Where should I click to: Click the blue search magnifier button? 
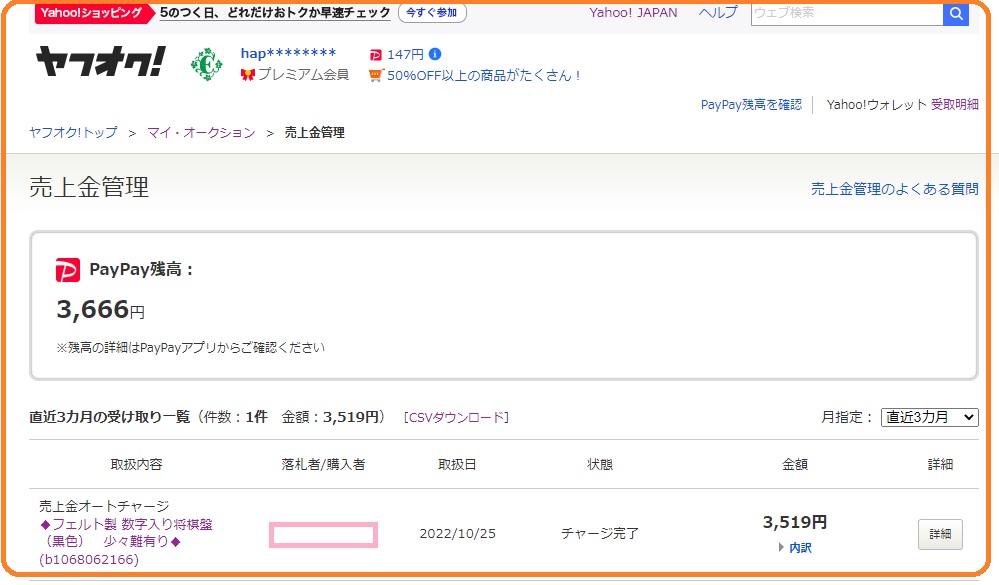[956, 13]
